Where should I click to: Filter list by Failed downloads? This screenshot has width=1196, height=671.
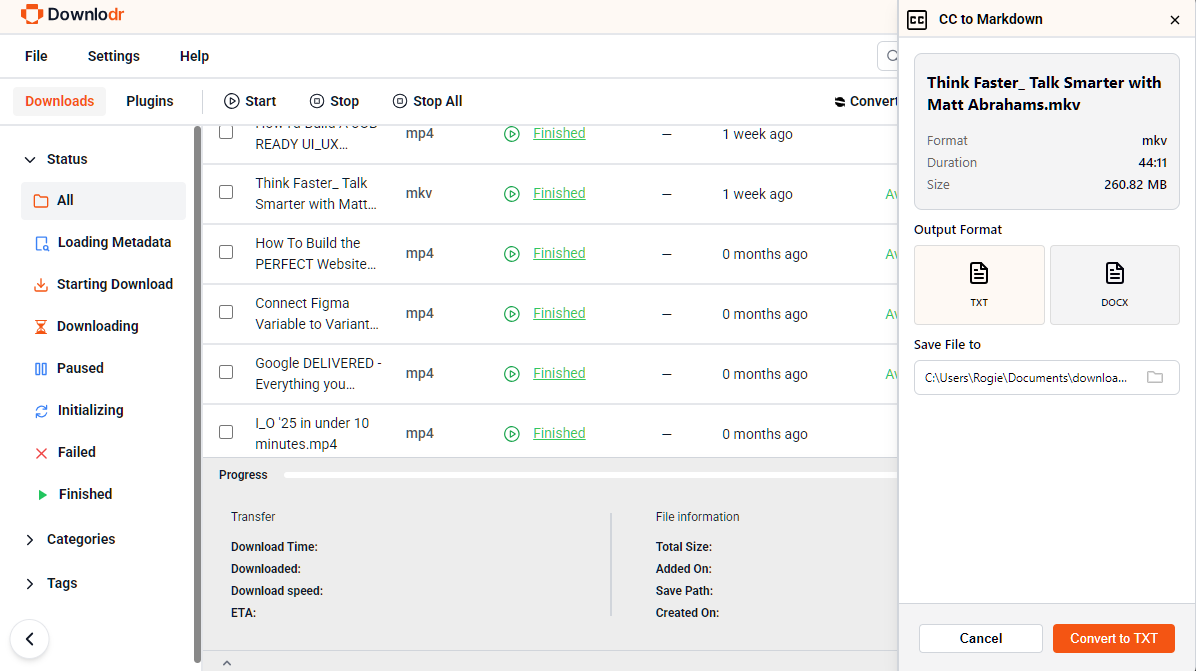(76, 452)
